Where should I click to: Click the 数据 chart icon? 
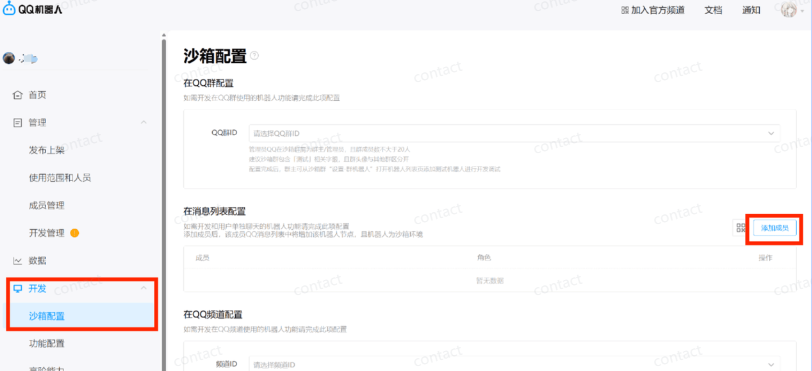coord(18,261)
